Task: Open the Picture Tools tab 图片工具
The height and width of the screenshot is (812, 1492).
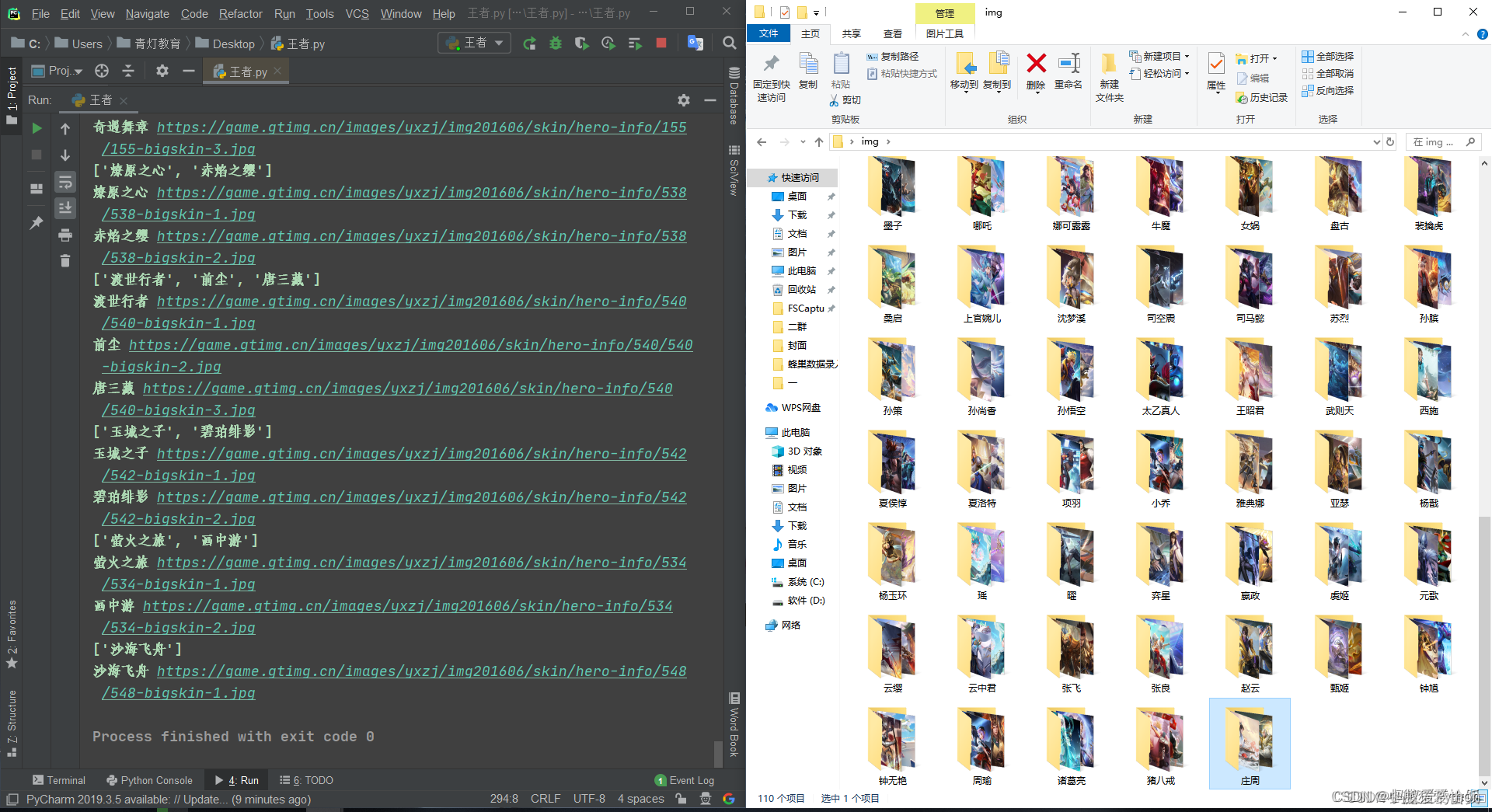Action: [x=945, y=33]
